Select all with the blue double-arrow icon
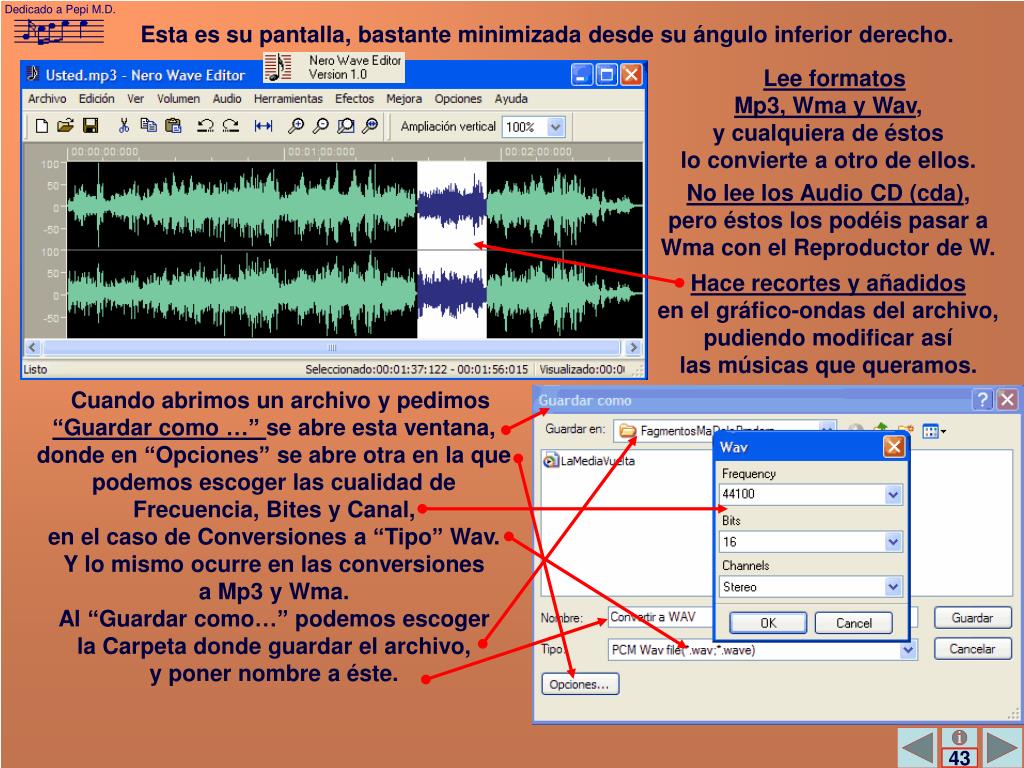The image size is (1024, 768). (x=263, y=126)
